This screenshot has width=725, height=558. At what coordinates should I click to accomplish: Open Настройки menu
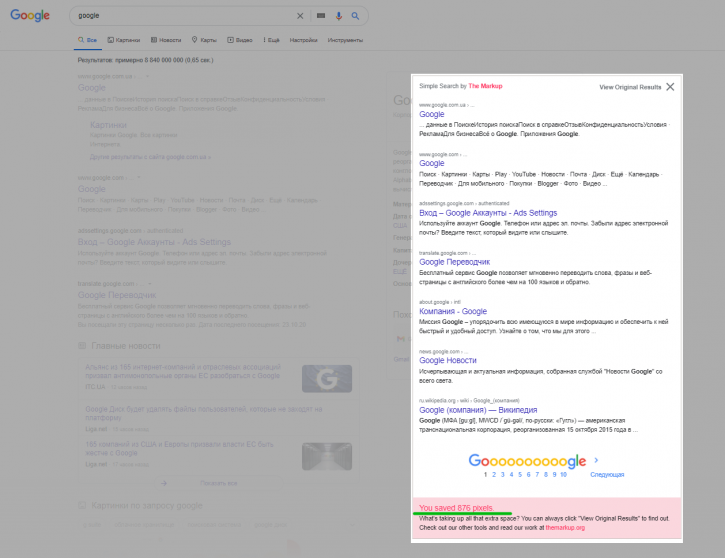click(303, 40)
